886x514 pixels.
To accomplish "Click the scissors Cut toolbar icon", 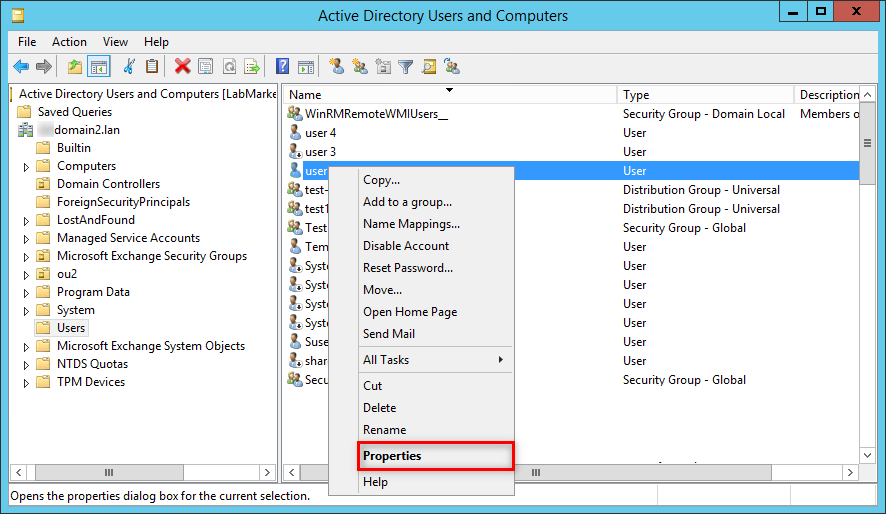I will pyautogui.click(x=129, y=67).
